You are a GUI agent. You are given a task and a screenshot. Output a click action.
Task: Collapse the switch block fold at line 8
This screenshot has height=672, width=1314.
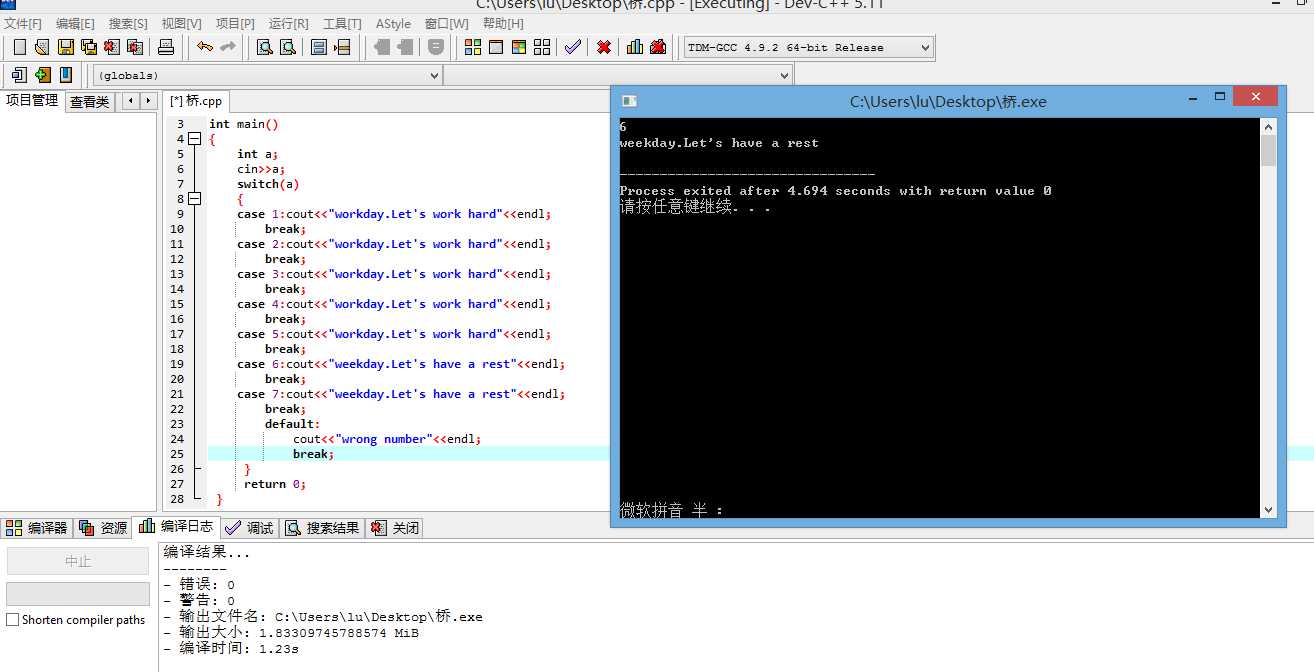(x=194, y=199)
